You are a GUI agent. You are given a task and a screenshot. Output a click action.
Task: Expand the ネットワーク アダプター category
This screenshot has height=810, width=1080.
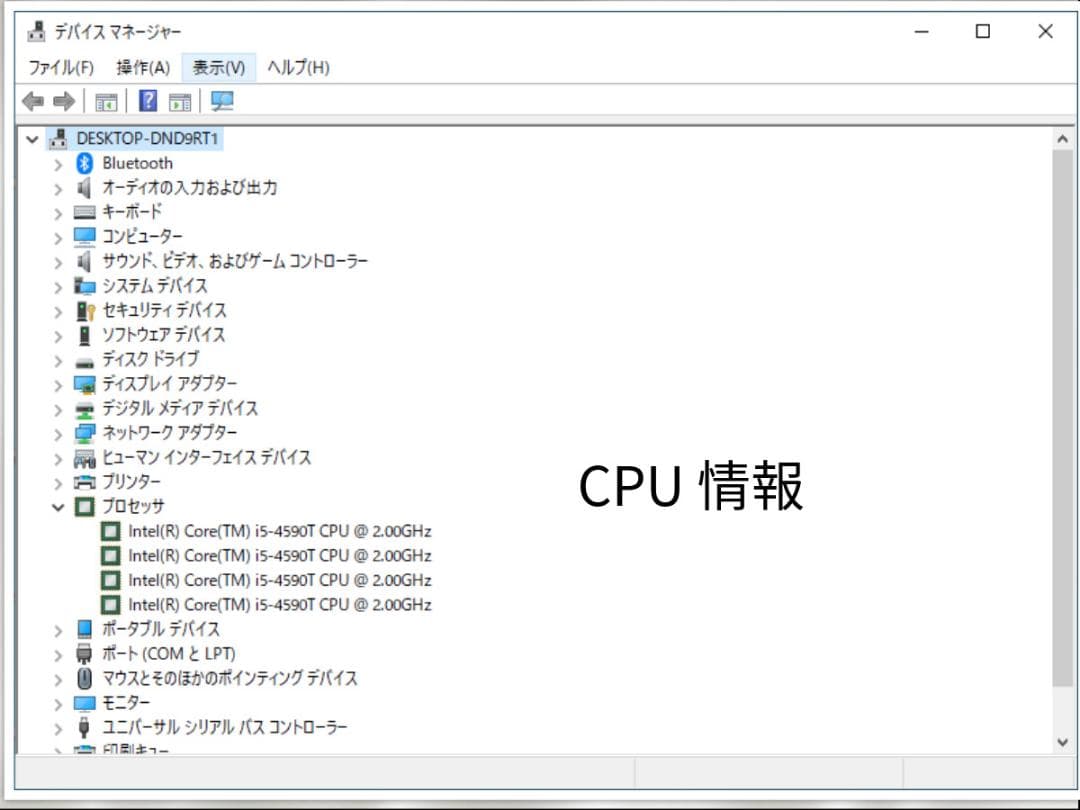(58, 432)
